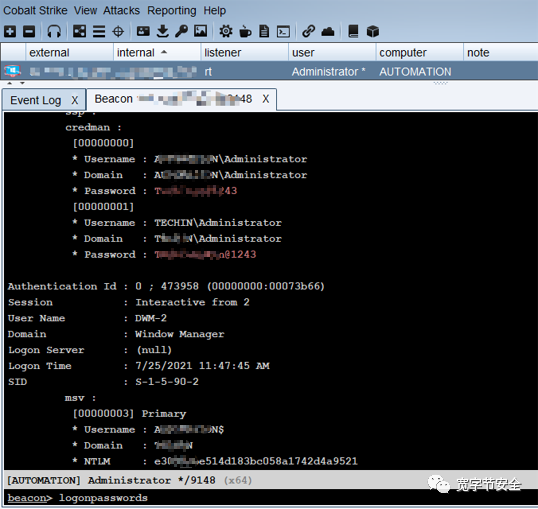Image resolution: width=538 pixels, height=509 pixels.
Task: Open Listeners via headphones icon
Action: (x=54, y=32)
